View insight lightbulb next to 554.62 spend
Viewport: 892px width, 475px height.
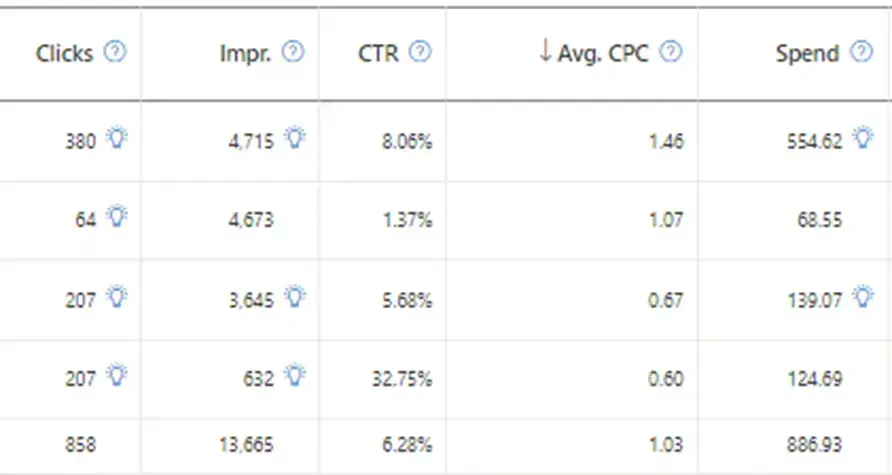click(862, 140)
